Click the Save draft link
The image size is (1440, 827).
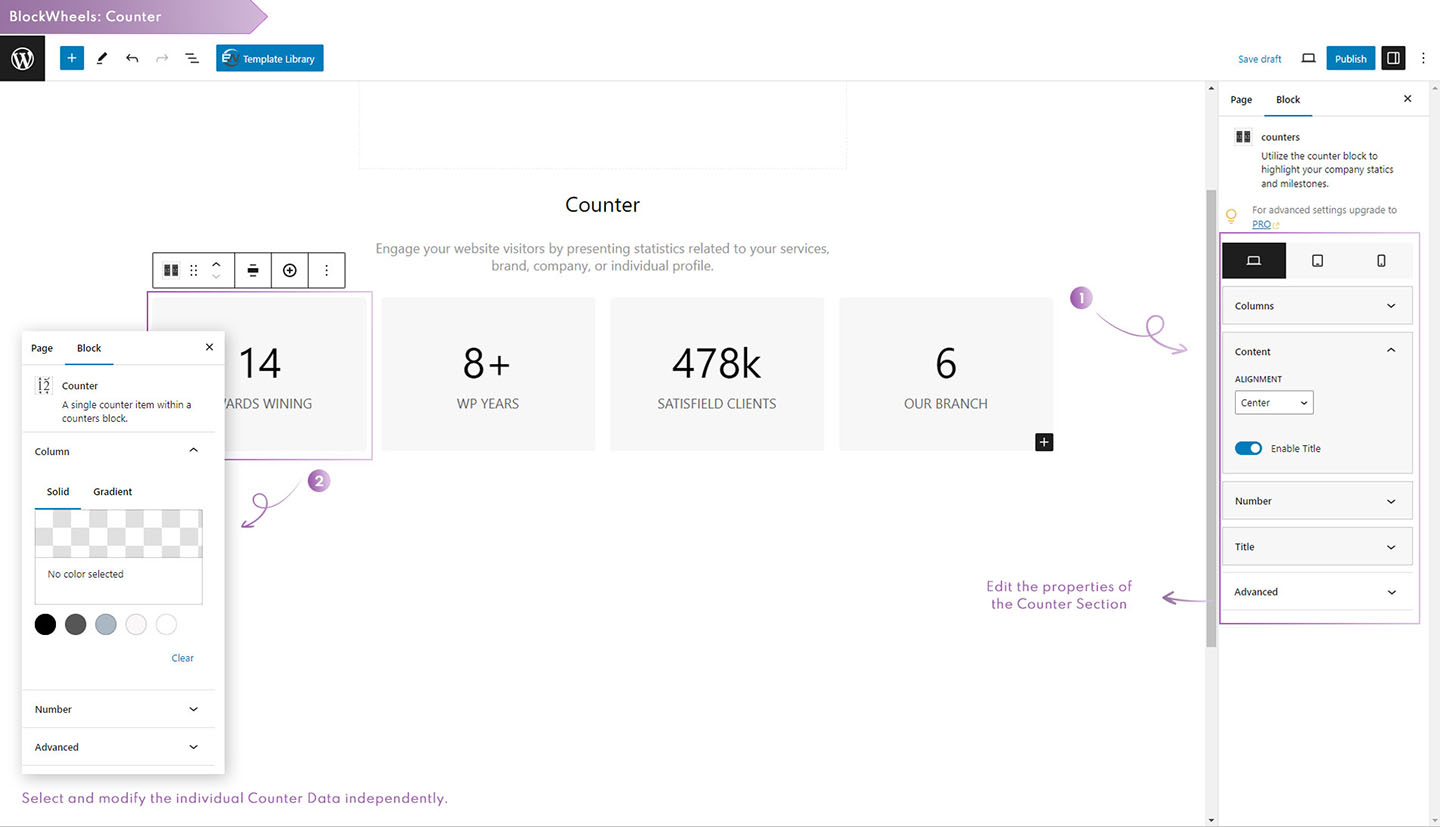pos(1259,59)
